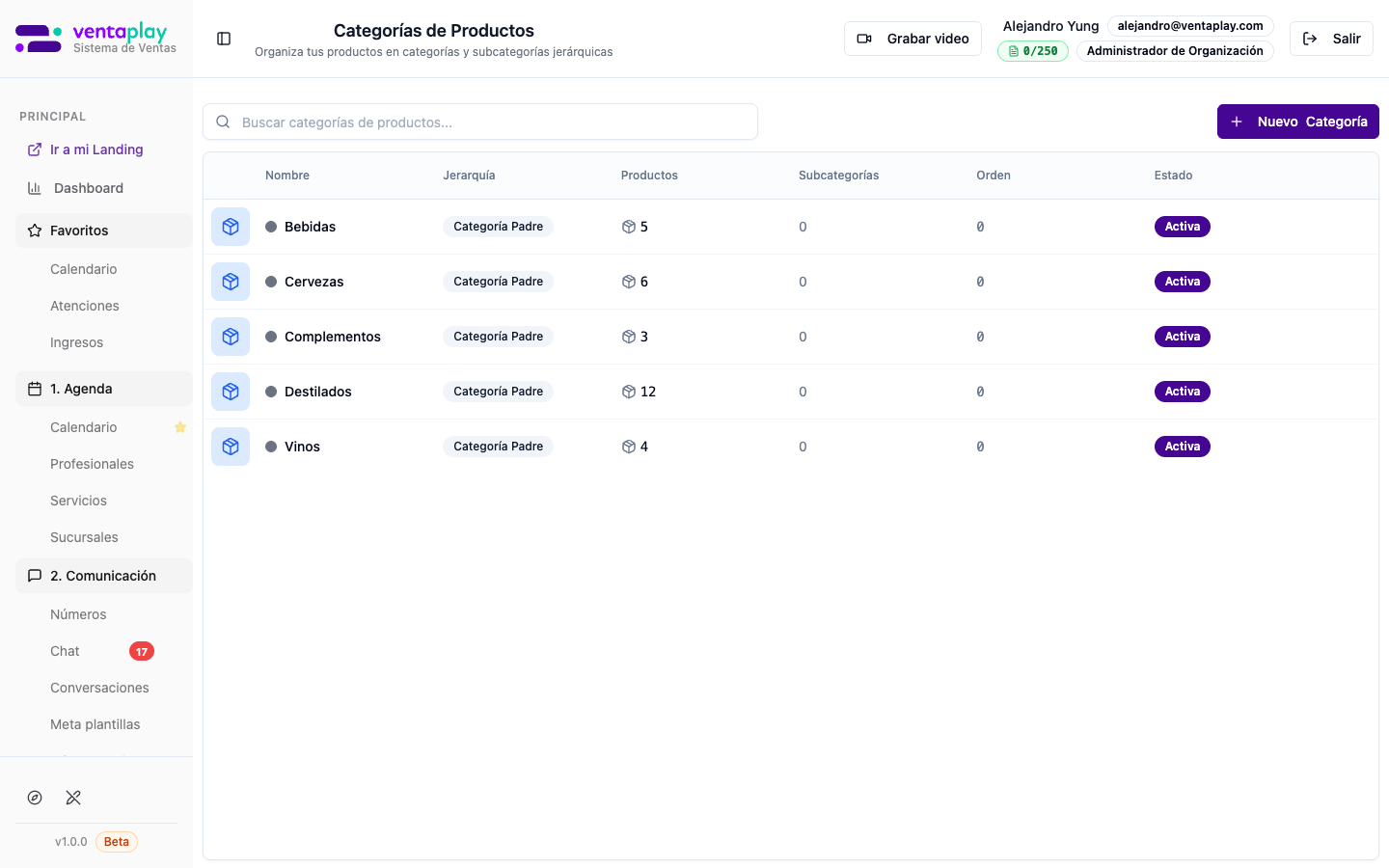The image size is (1389, 868).
Task: Toggle Activa status for Destilados
Action: pos(1182,392)
